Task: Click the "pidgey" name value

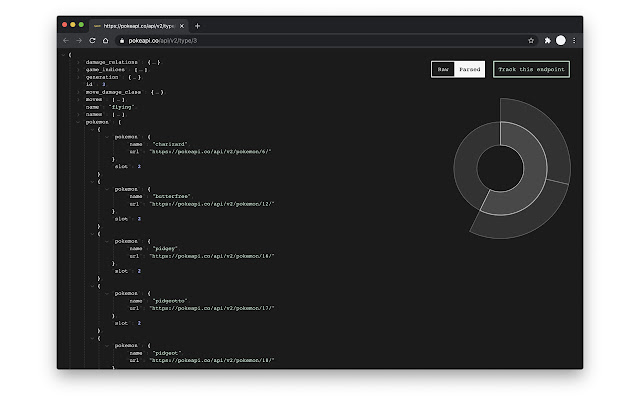Action: tap(165, 249)
